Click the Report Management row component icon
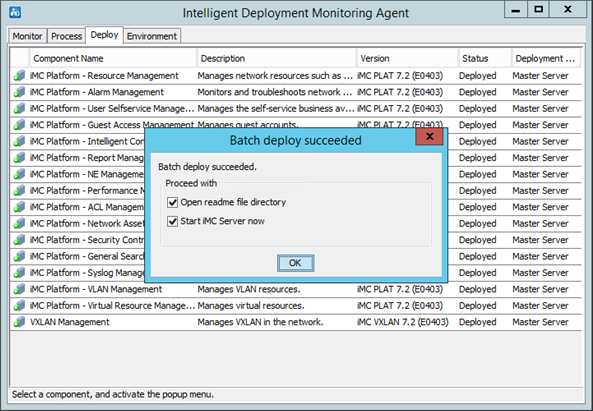This screenshot has height=411, width=593. [19, 158]
